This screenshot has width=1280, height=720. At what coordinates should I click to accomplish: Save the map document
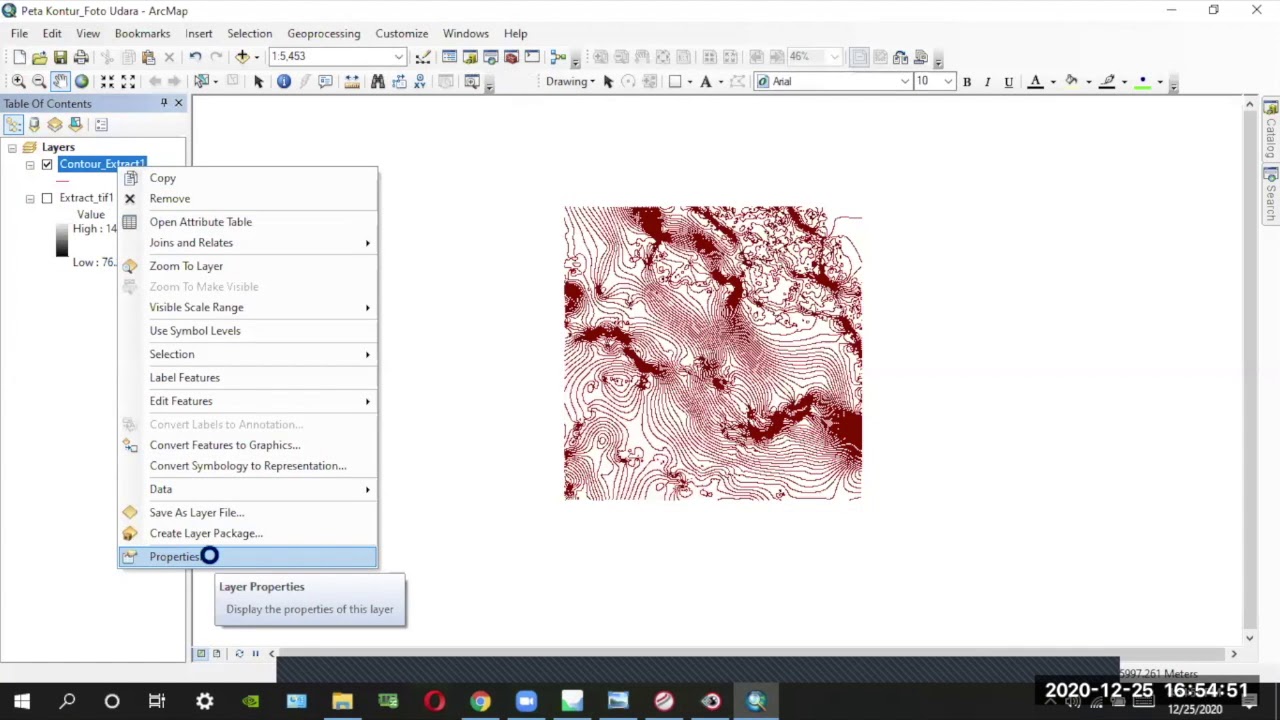tap(60, 57)
